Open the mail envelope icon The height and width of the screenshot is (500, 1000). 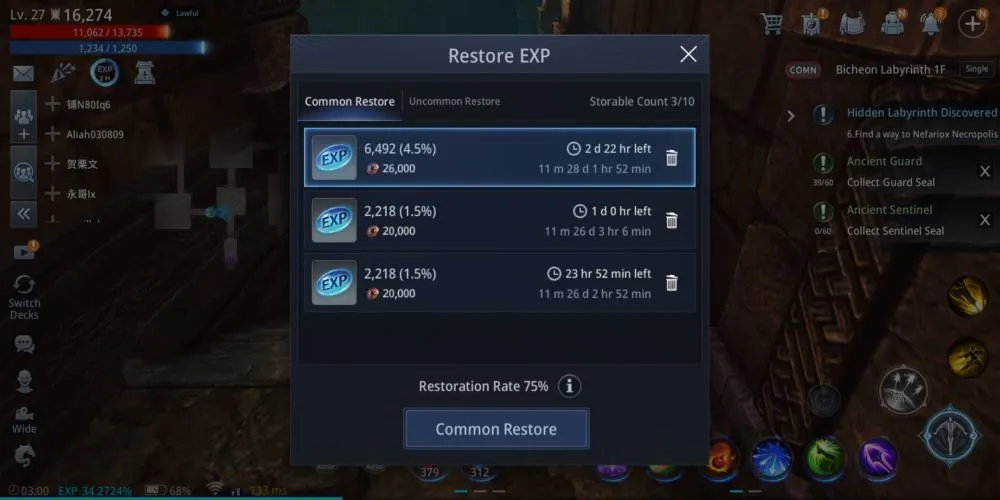(x=24, y=74)
